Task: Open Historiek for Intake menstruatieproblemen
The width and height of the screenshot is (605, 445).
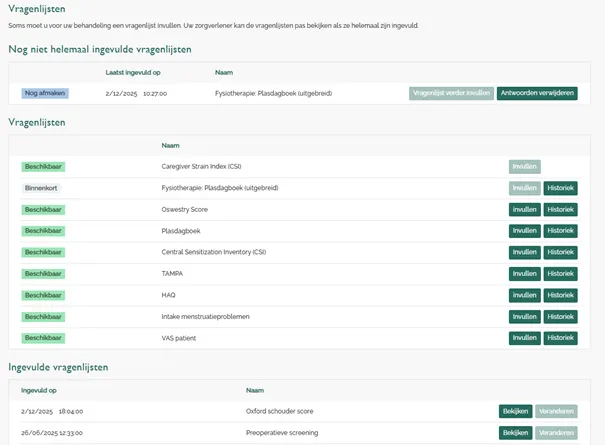Action: (x=560, y=317)
